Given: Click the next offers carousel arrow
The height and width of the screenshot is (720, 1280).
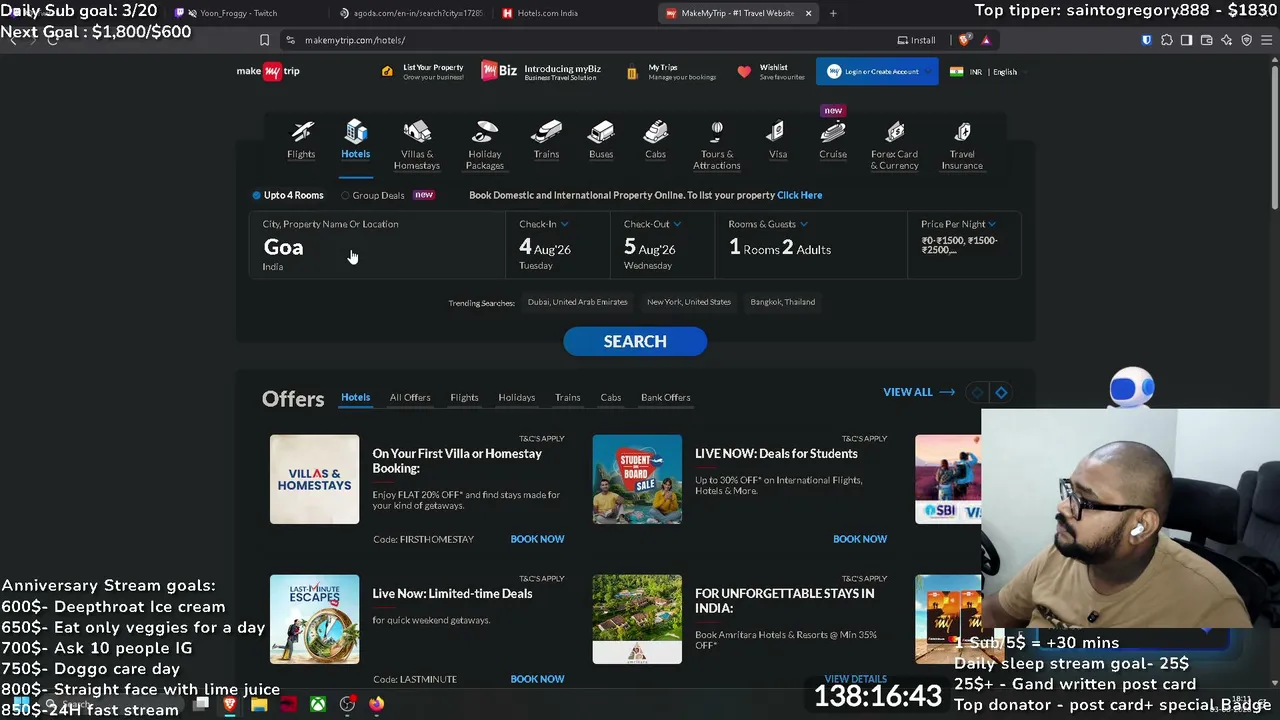Looking at the screenshot, I should [x=1001, y=393].
